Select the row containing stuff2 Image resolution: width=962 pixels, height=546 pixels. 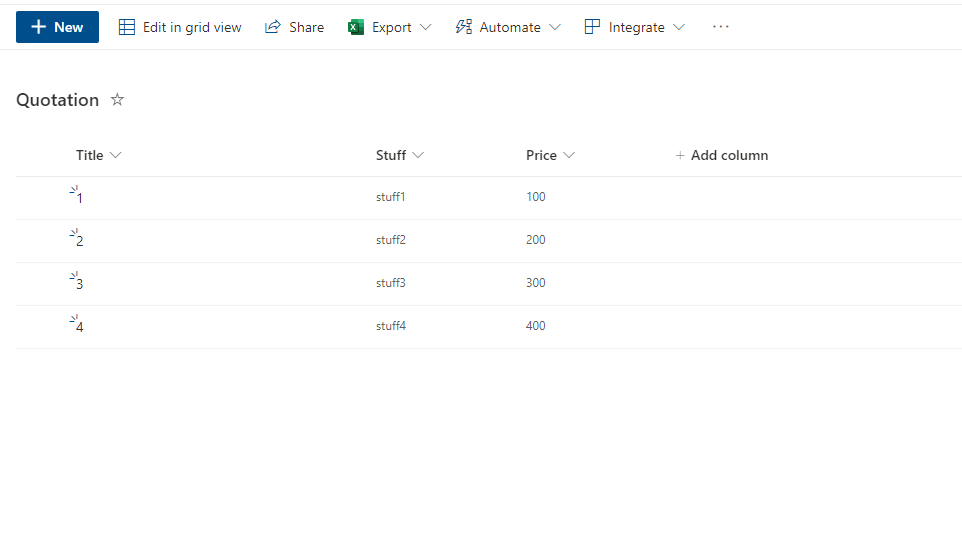[x=488, y=240]
